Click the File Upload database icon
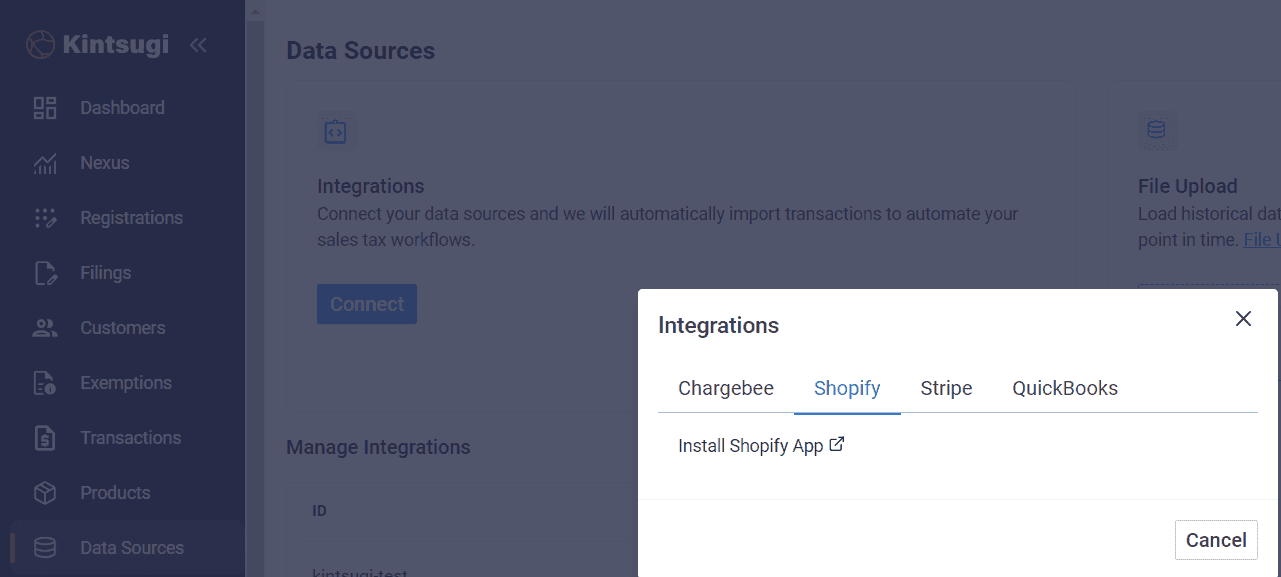 (1157, 130)
